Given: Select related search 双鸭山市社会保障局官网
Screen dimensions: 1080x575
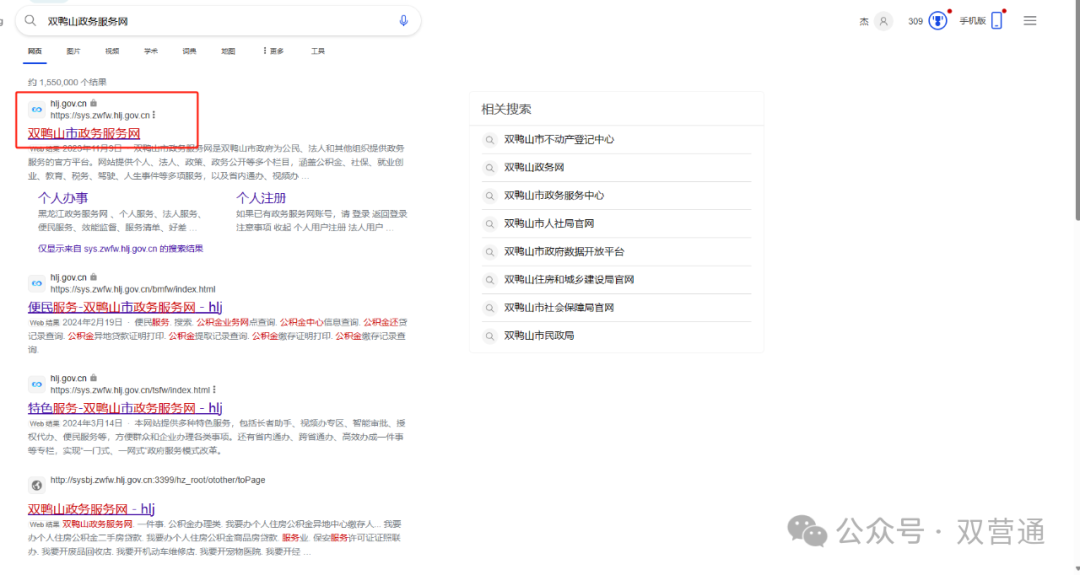Looking at the screenshot, I should pos(559,308).
